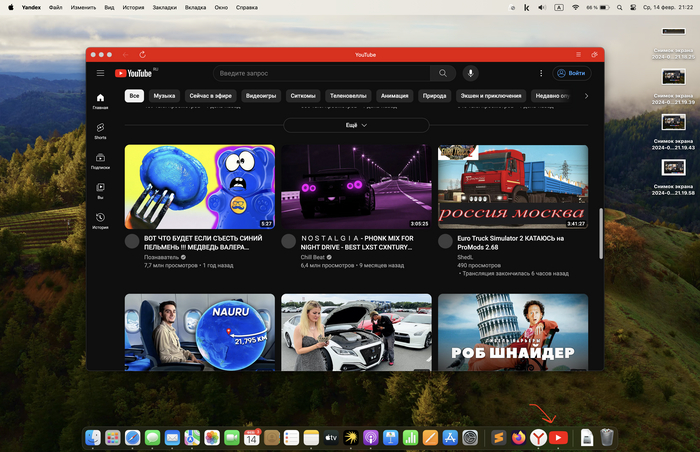Click the Познаватель channel avatar
The height and width of the screenshot is (452, 700).
click(132, 242)
